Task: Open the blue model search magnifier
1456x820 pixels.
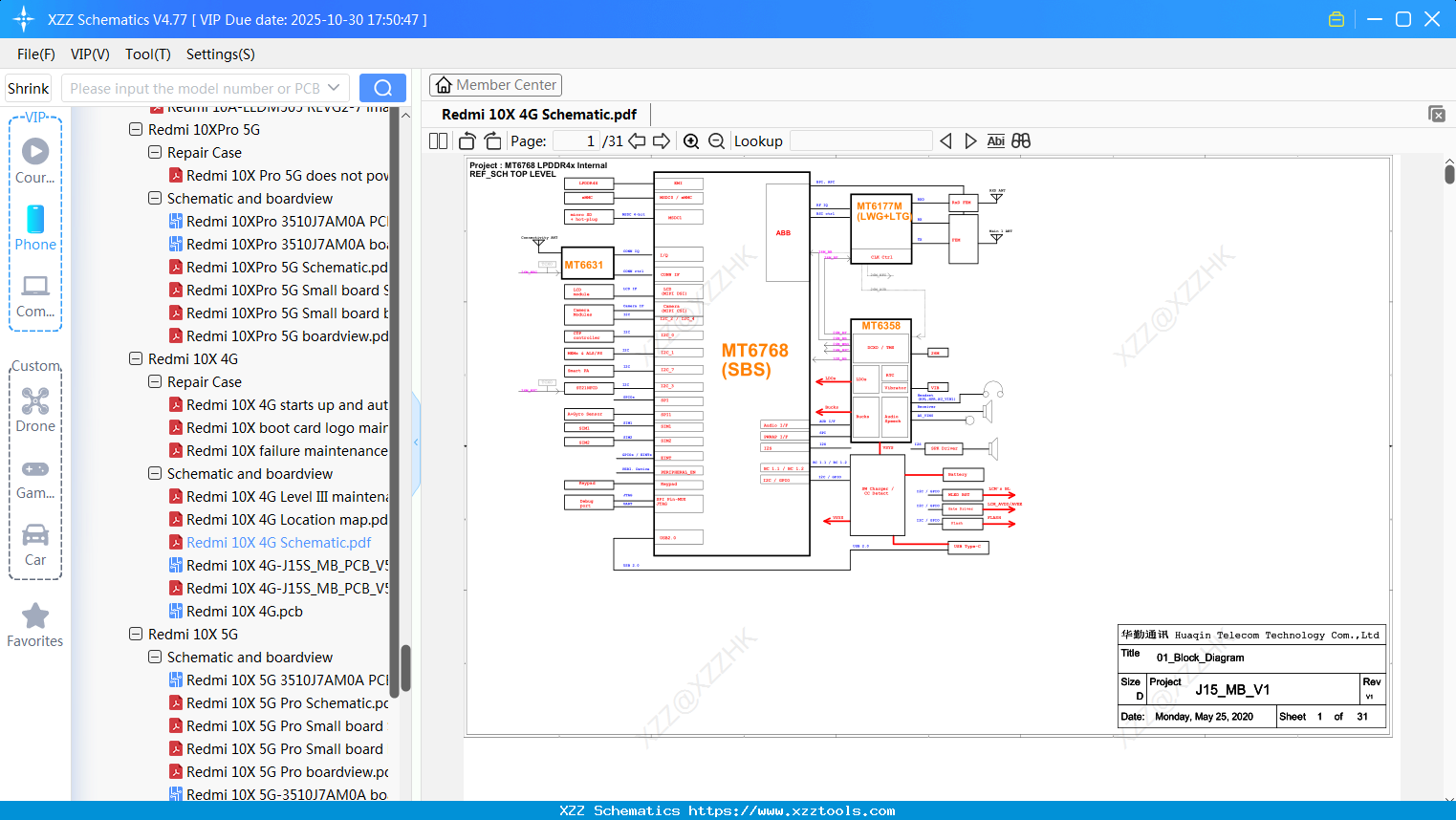Action: (381, 87)
